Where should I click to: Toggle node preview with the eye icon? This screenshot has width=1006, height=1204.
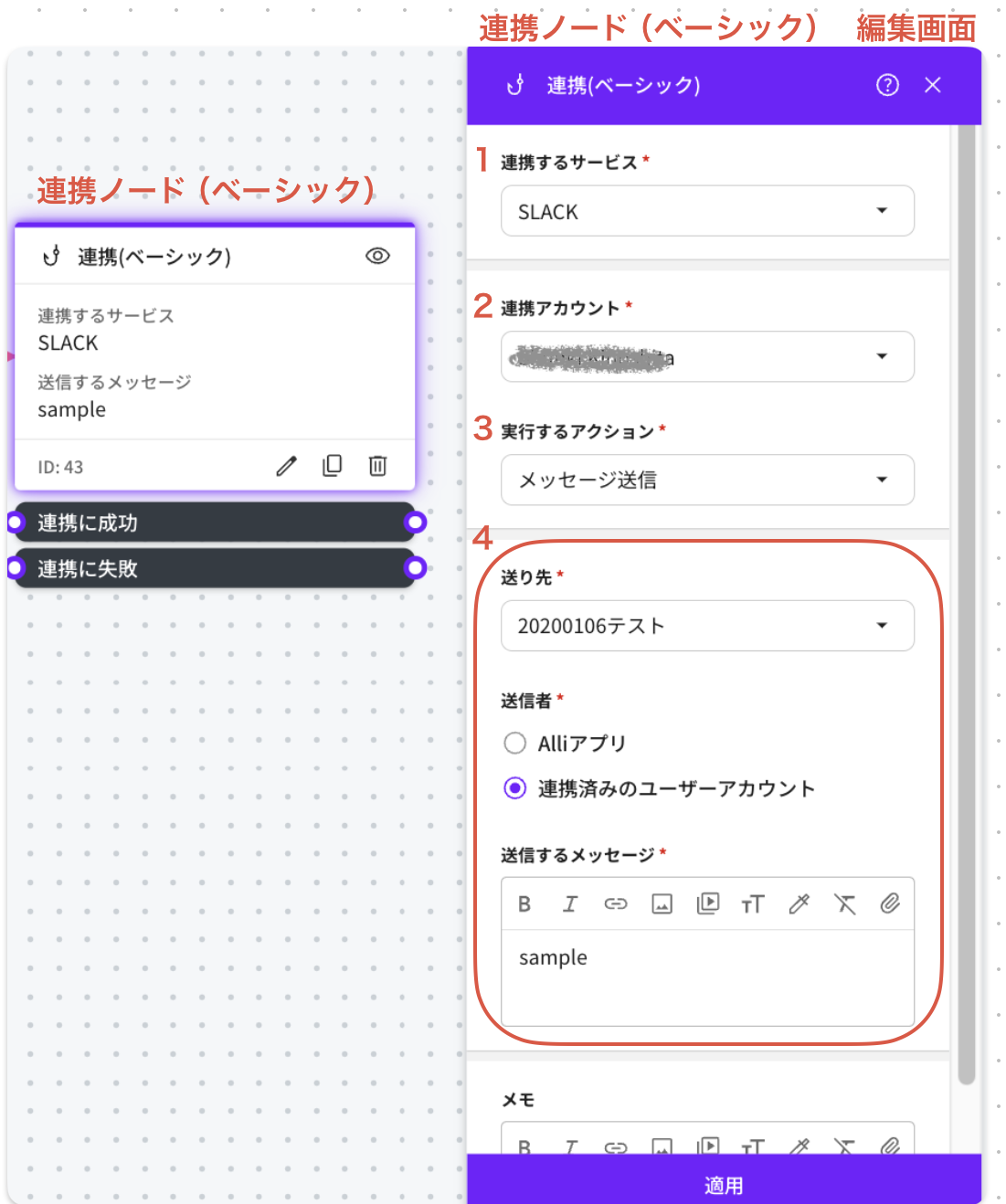(377, 257)
